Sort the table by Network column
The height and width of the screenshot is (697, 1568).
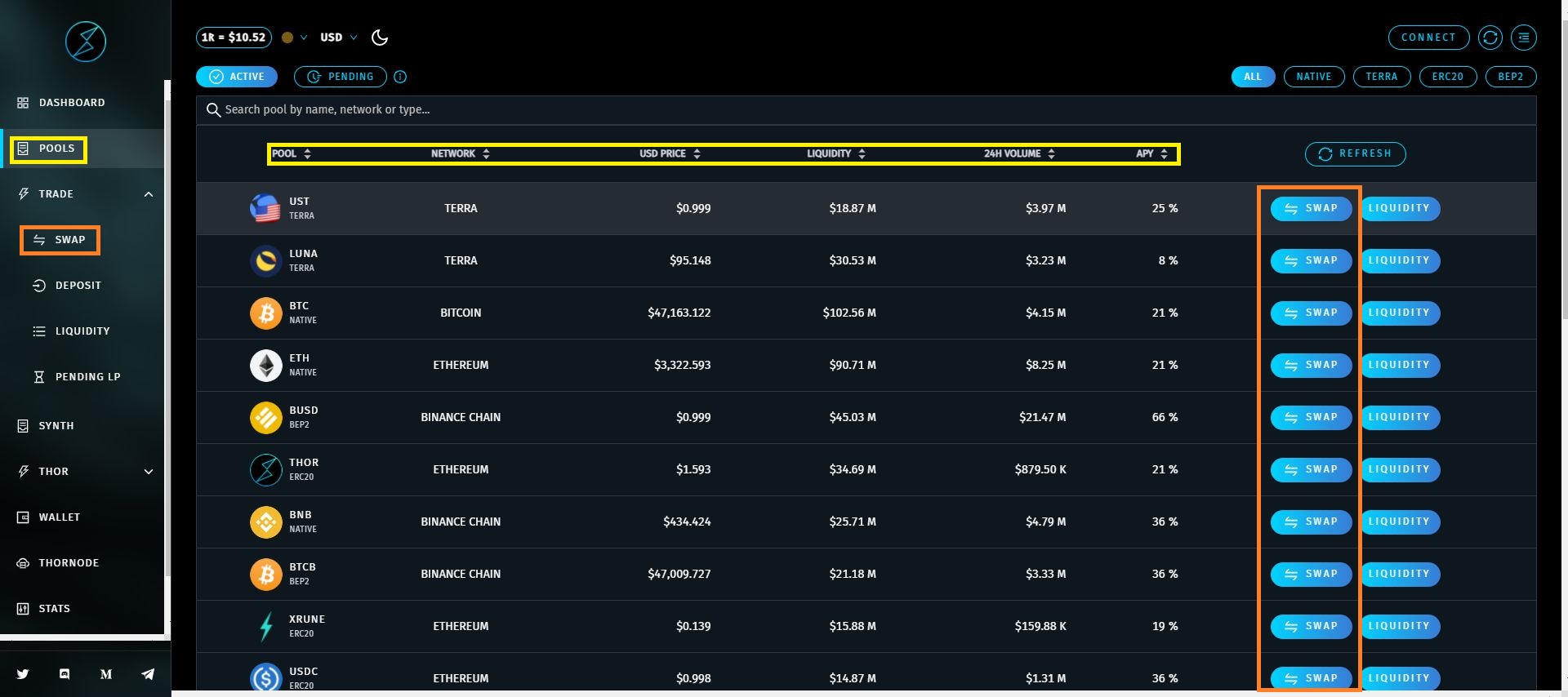click(x=461, y=153)
